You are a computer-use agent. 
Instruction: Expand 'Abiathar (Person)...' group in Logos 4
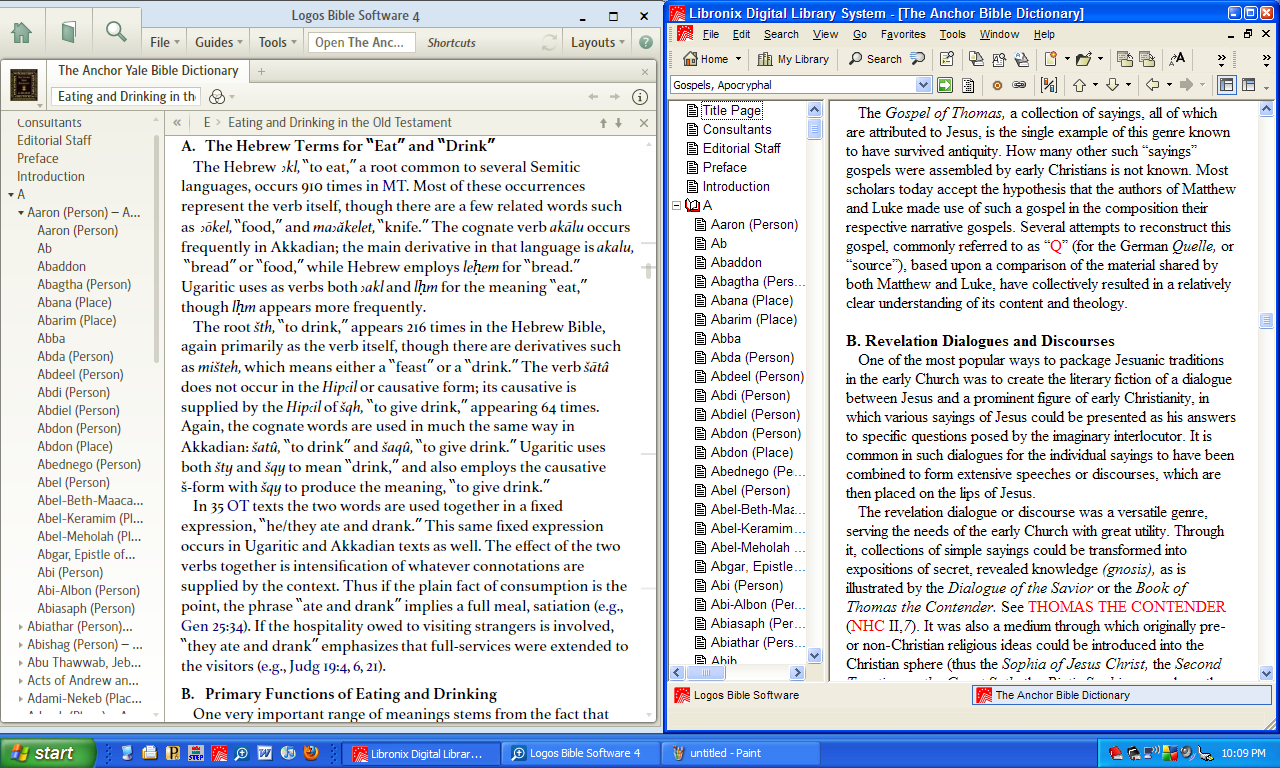(x=21, y=627)
